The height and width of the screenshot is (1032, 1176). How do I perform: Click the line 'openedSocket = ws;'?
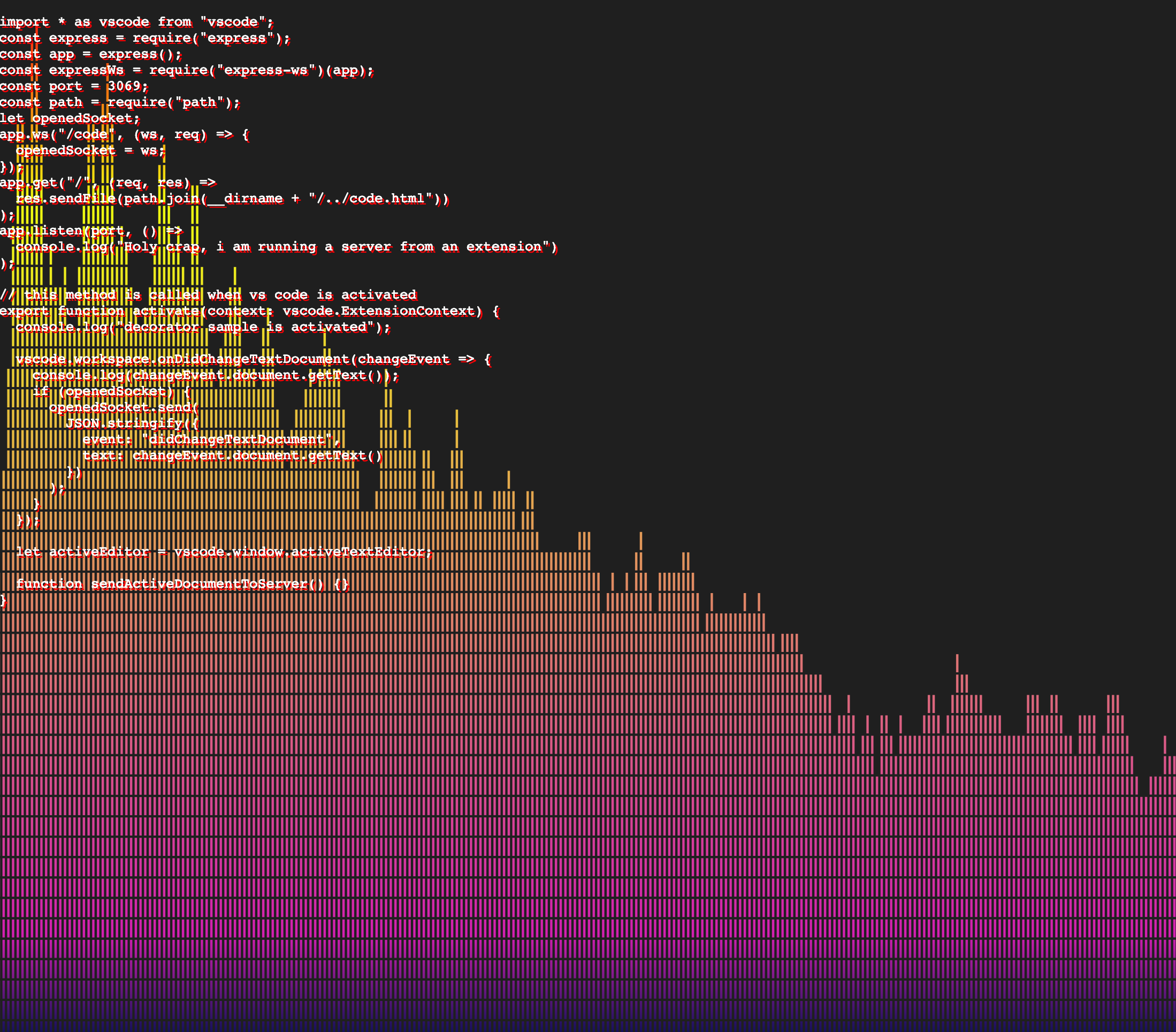tap(91, 151)
